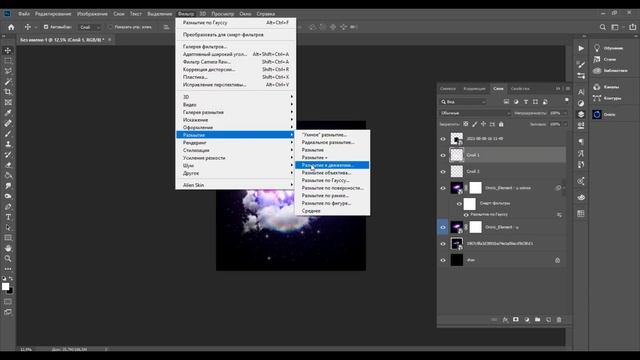This screenshot has width=640, height=360.
Task: Select the Move tool in the left toolbar
Action: point(8,51)
